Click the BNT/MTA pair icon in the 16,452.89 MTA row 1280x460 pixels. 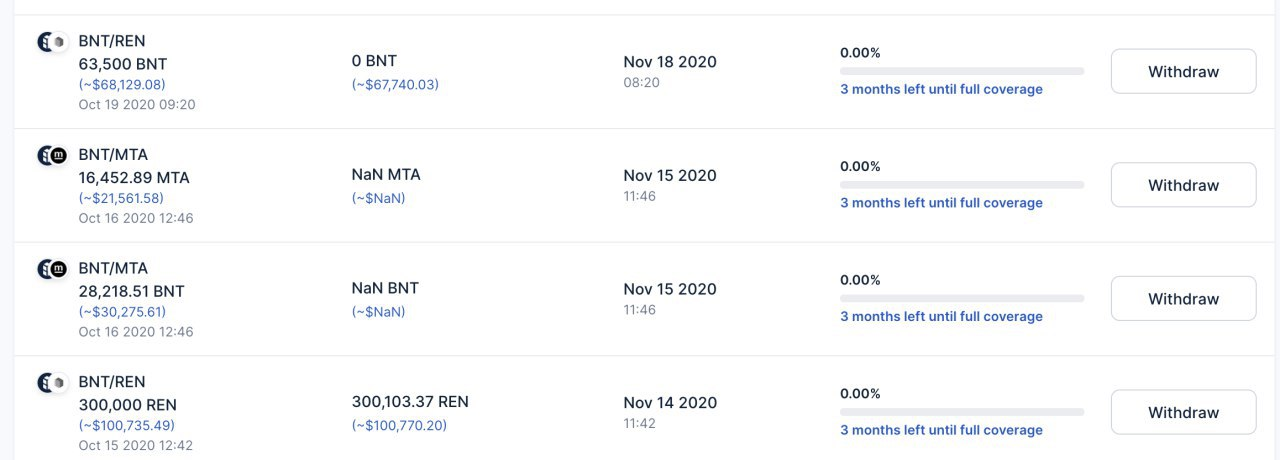tap(51, 155)
